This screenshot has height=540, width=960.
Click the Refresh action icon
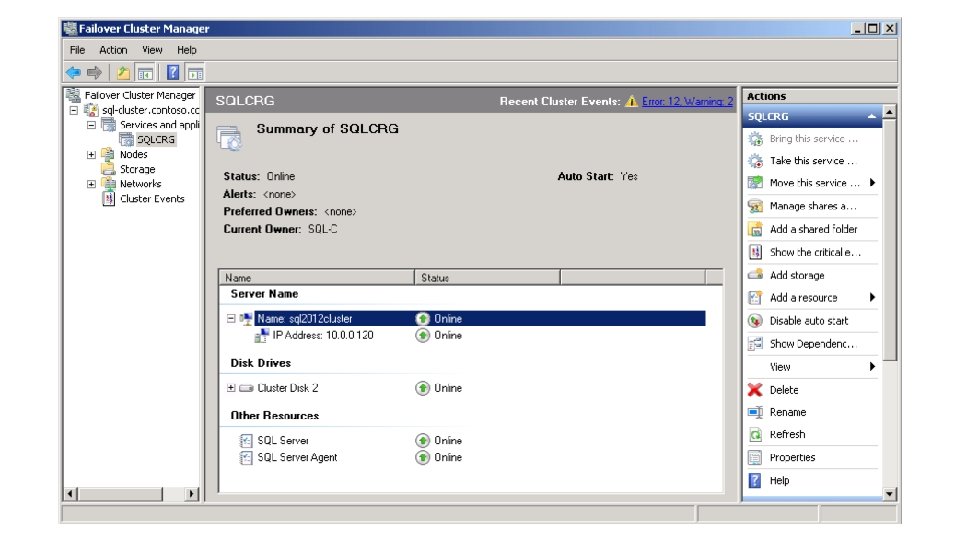point(756,435)
